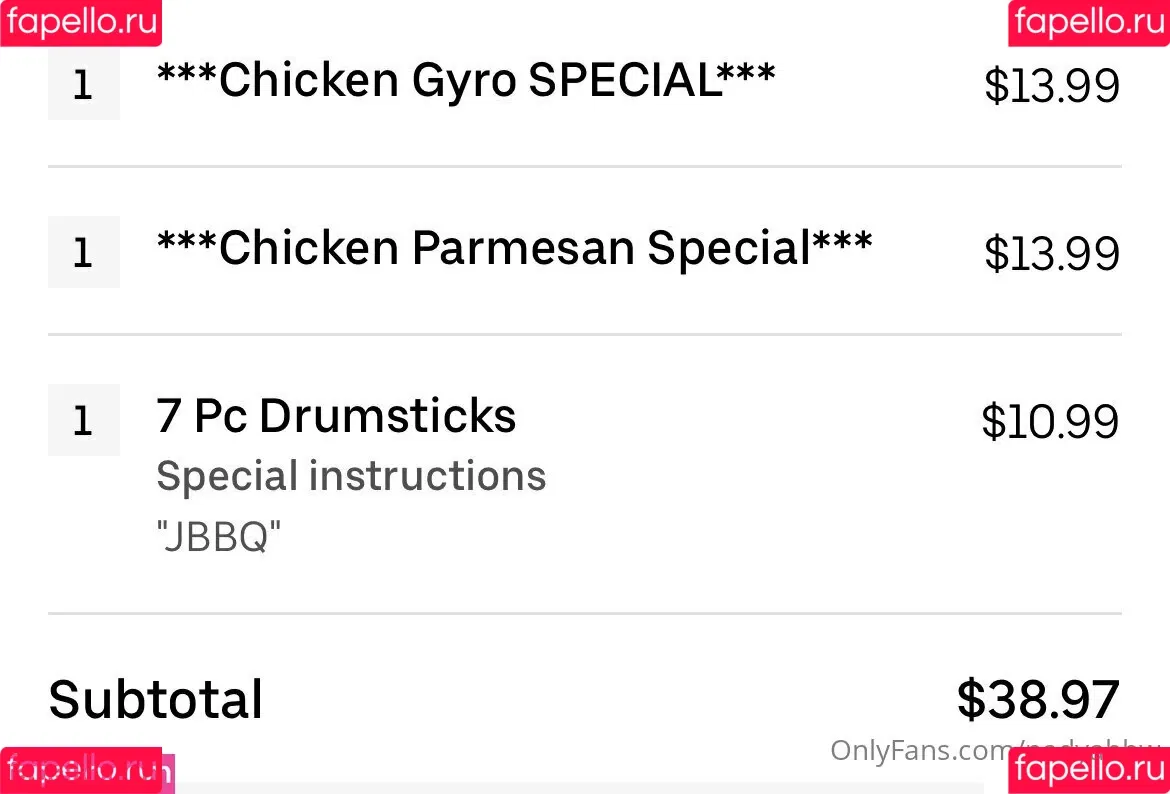1170x794 pixels.
Task: Click the Subtotal label
Action: (155, 699)
